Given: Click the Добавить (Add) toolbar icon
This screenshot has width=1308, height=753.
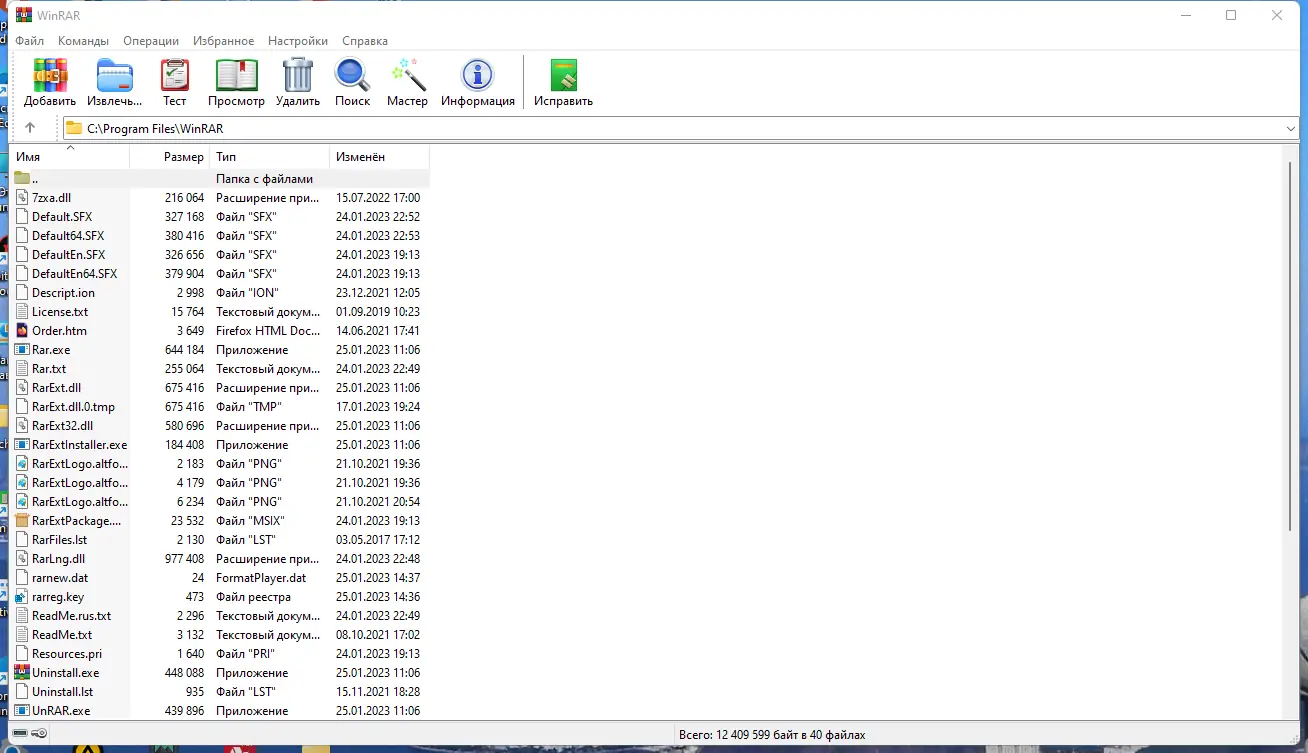Looking at the screenshot, I should coord(50,75).
